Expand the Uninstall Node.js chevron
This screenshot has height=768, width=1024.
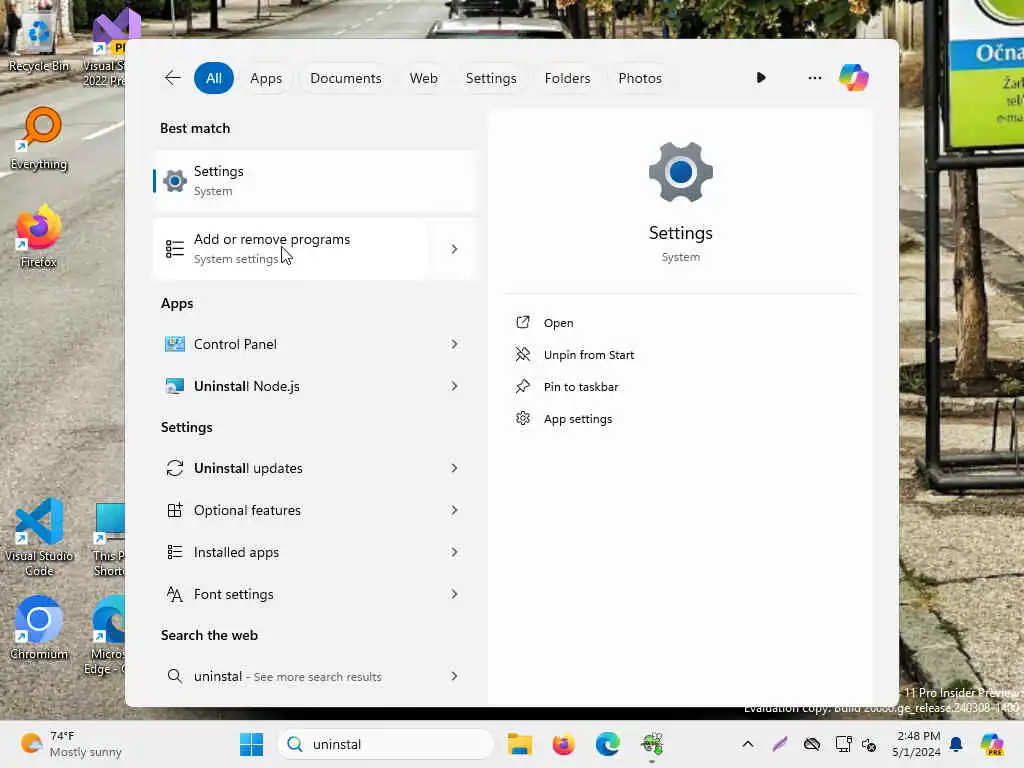click(x=454, y=386)
